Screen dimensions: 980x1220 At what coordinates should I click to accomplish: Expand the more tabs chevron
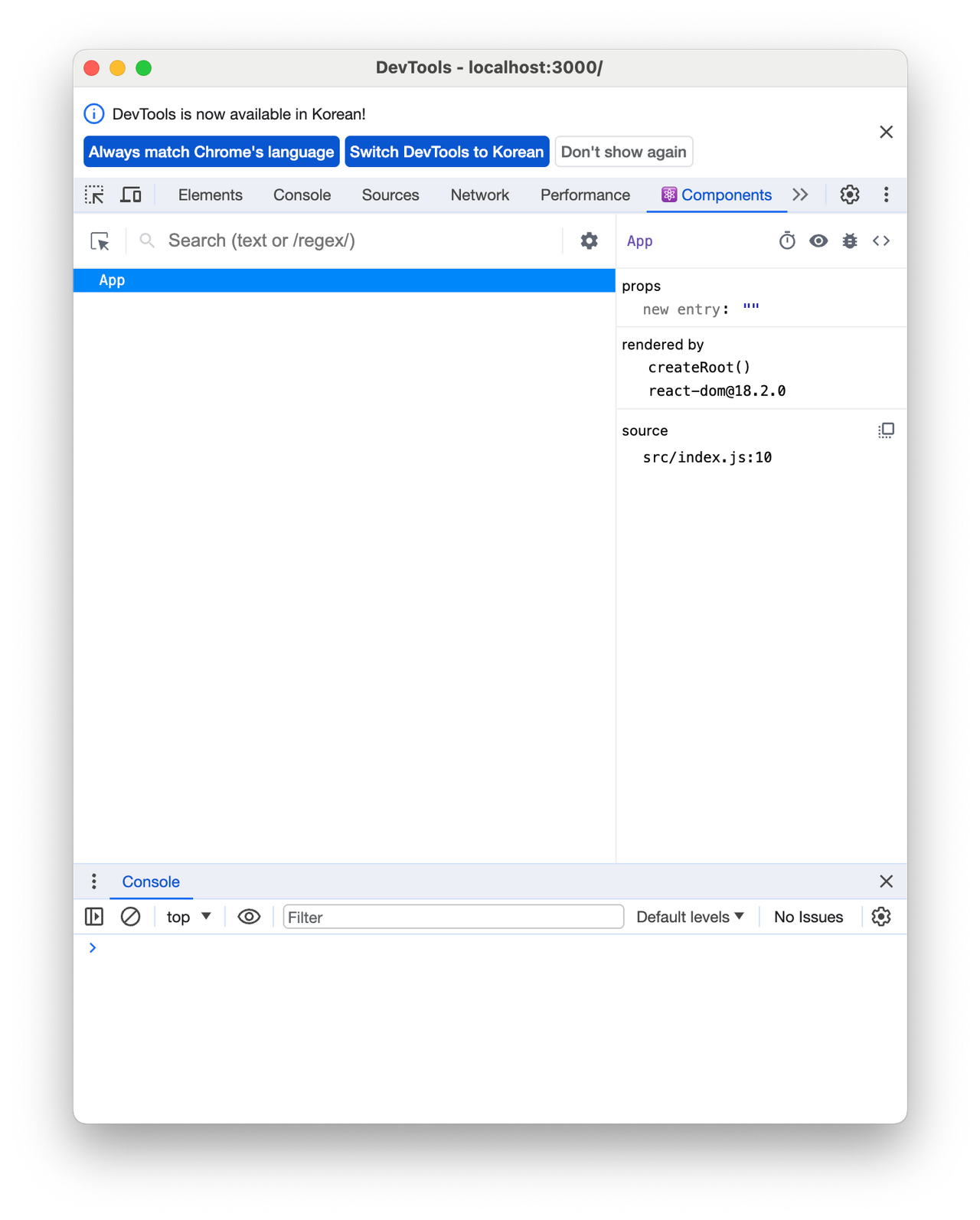point(800,195)
